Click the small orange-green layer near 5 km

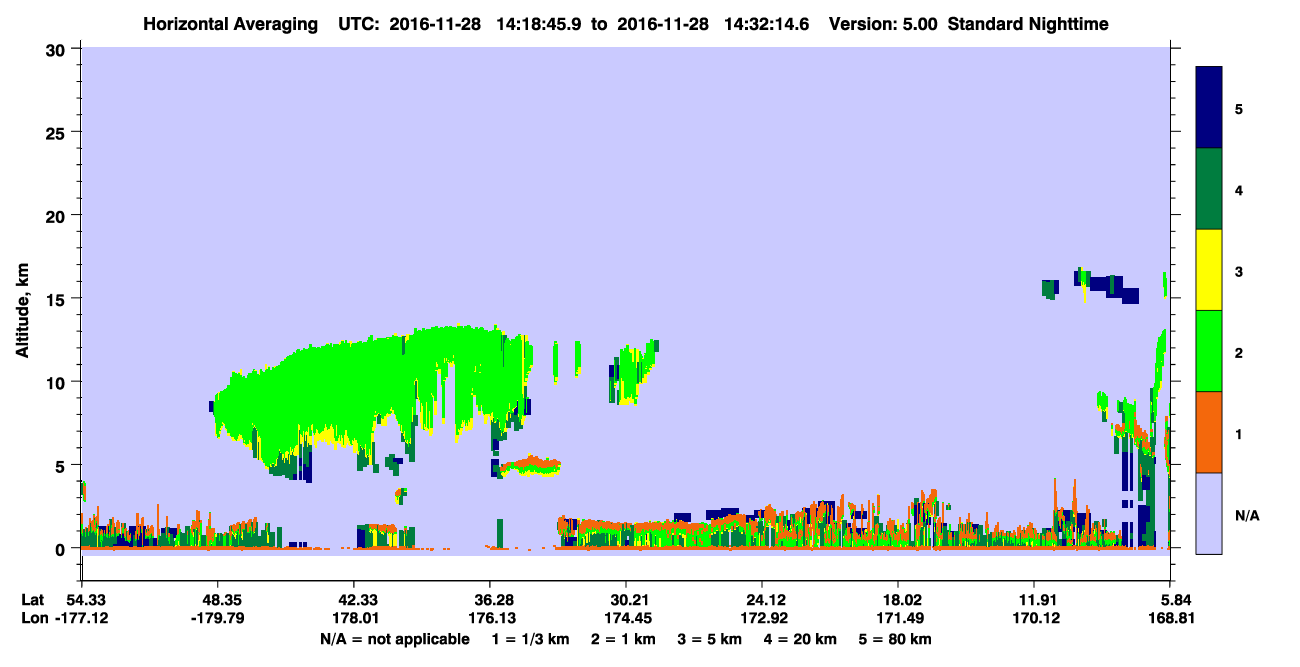coord(530,465)
